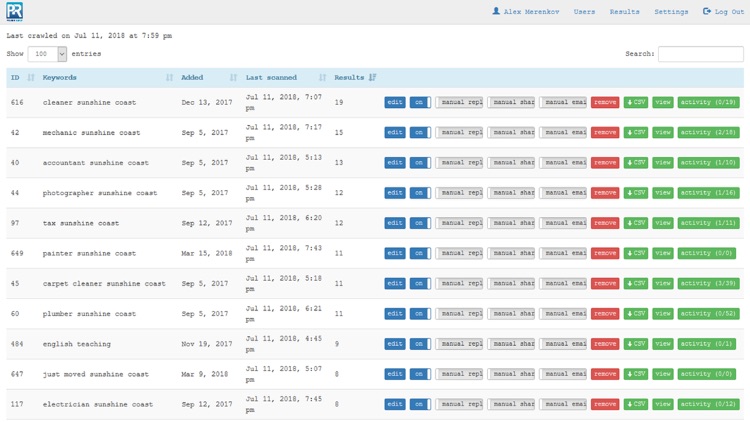
Task: Open the Settings menu item
Action: (671, 11)
